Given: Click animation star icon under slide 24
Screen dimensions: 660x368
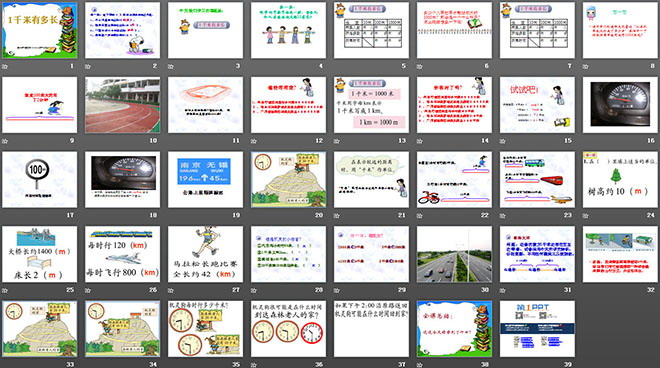Looking at the screenshot, I should click(x=585, y=216).
